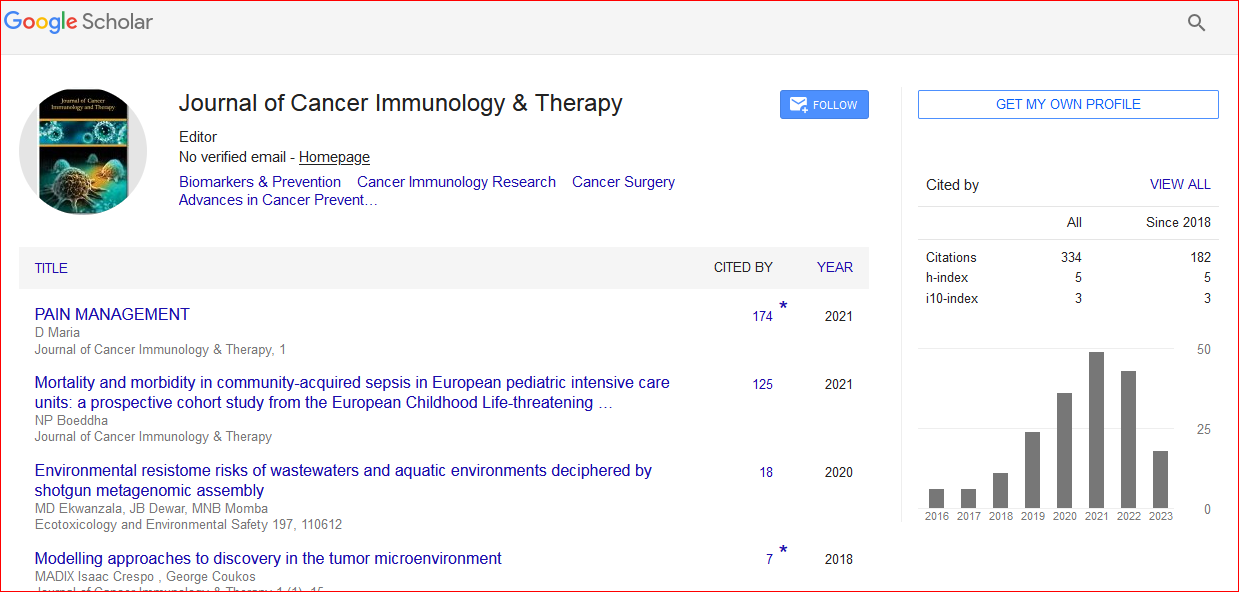The width and height of the screenshot is (1239, 592).
Task: Open the Cancer Surgery topic link
Action: pos(623,182)
